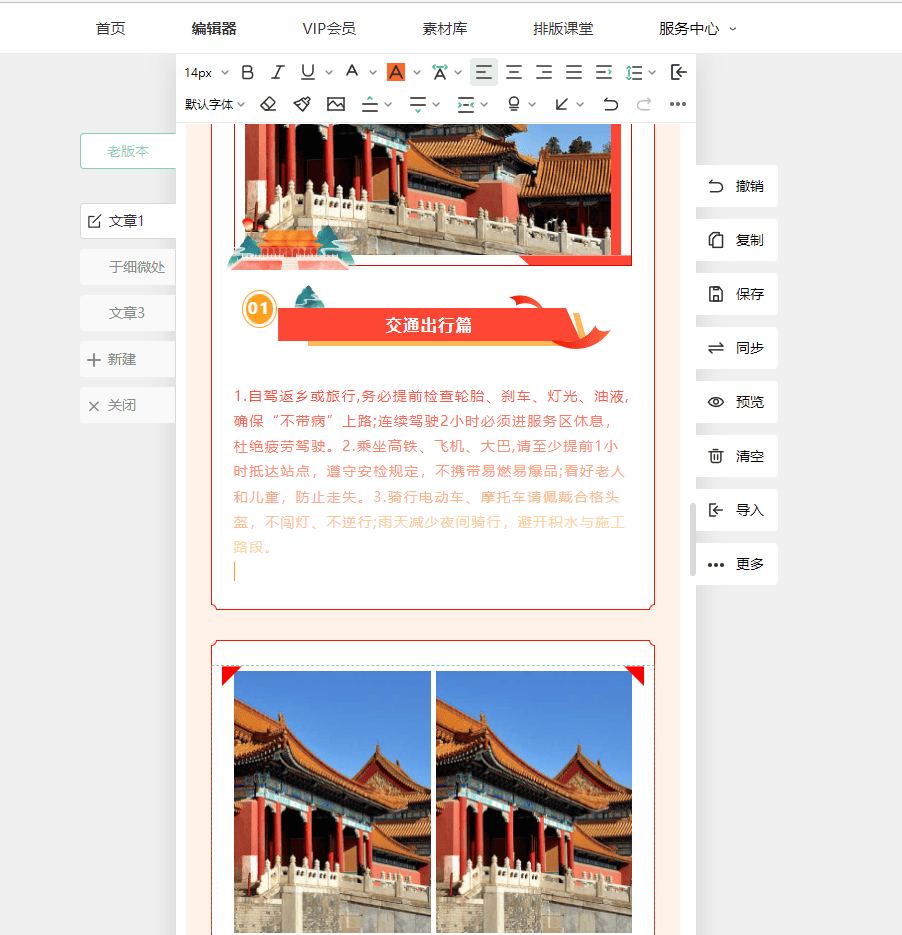Open the 素材库 menu item
Screen dimensions: 902x935
445,28
